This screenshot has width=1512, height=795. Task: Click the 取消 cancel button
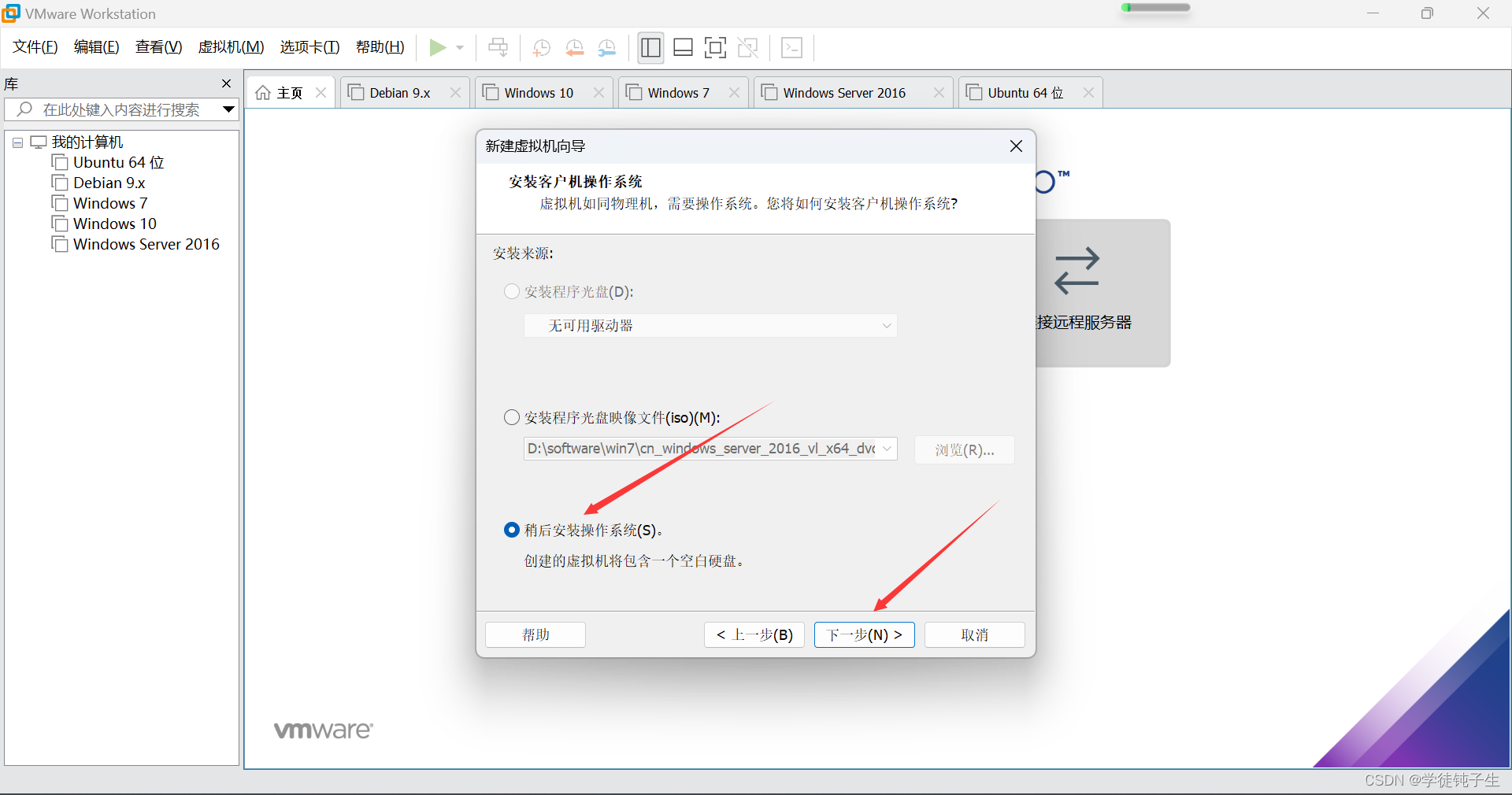(975, 634)
